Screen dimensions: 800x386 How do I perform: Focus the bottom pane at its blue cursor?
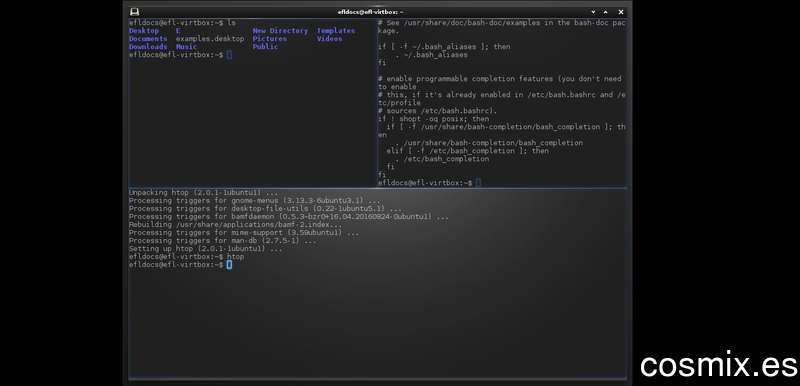229,265
